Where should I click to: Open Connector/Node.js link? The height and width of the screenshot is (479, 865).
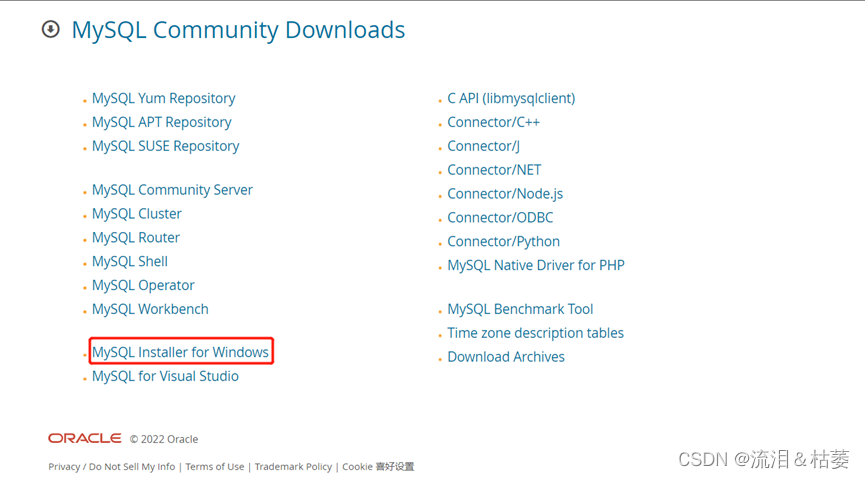[505, 194]
